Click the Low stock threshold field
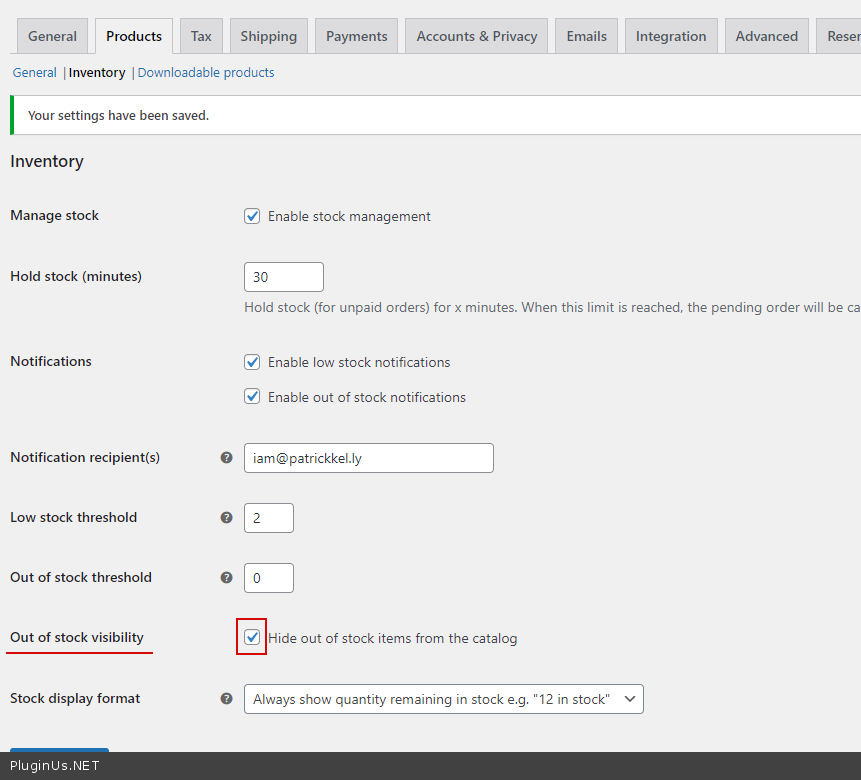This screenshot has width=861, height=780. click(268, 518)
